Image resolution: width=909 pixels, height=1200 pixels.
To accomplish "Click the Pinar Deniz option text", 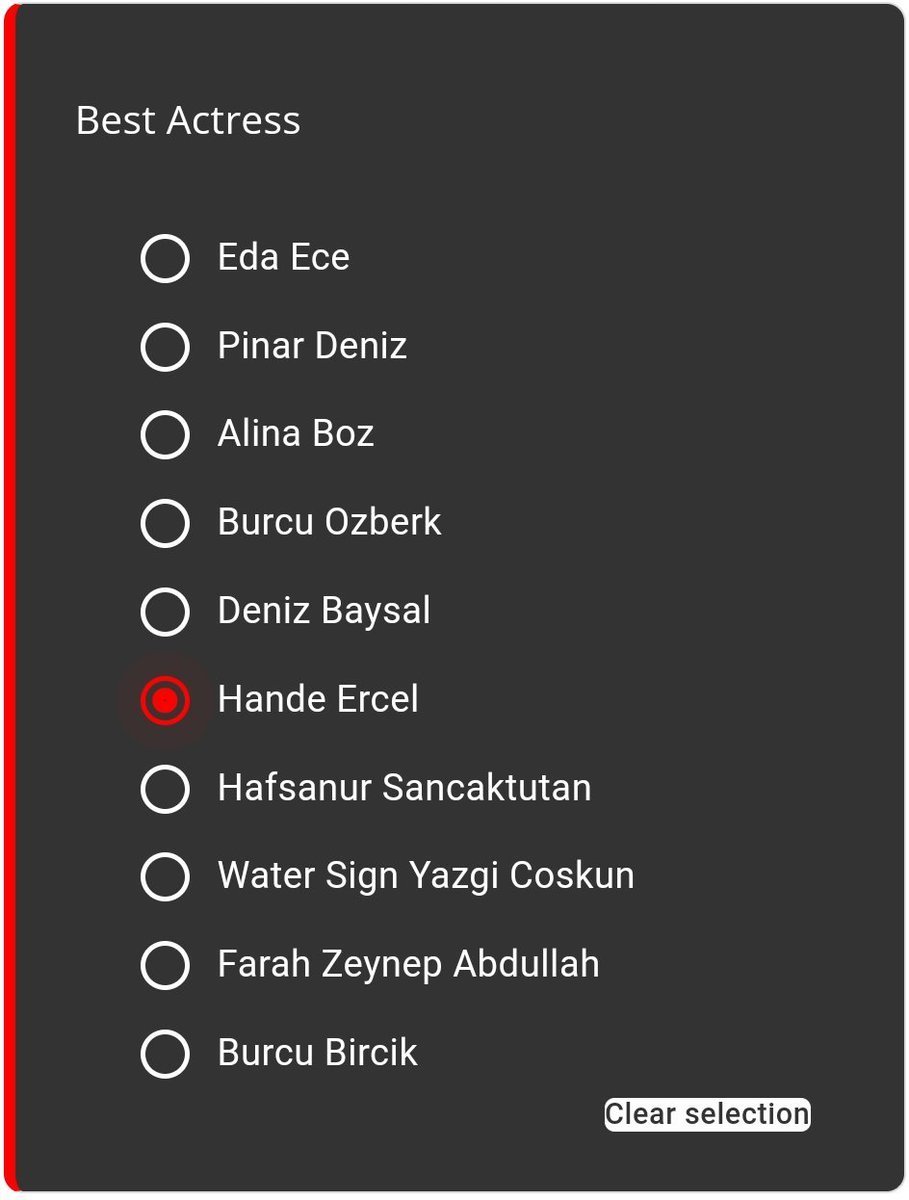I will coord(312,347).
